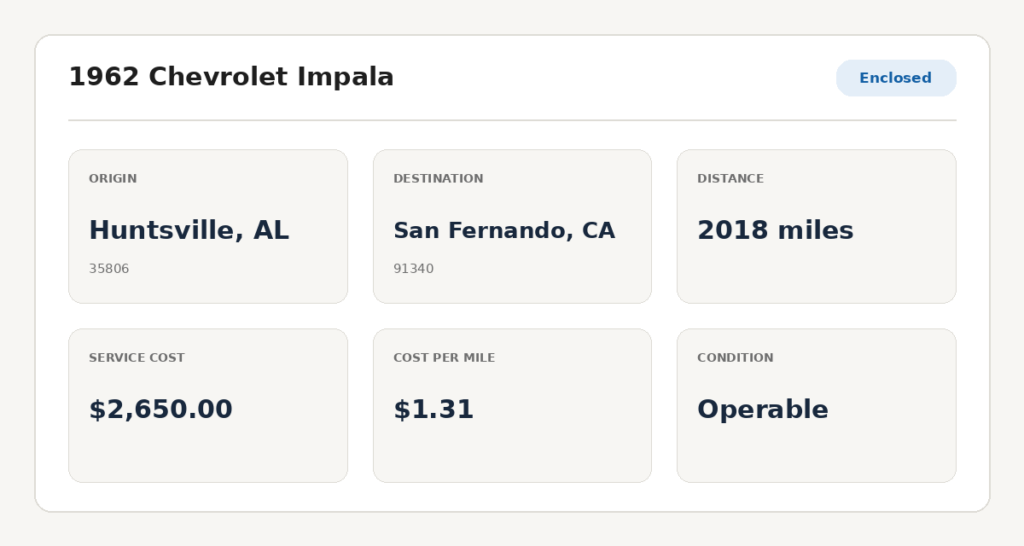
Task: Click Huntsville, AL origin city
Action: coord(189,230)
